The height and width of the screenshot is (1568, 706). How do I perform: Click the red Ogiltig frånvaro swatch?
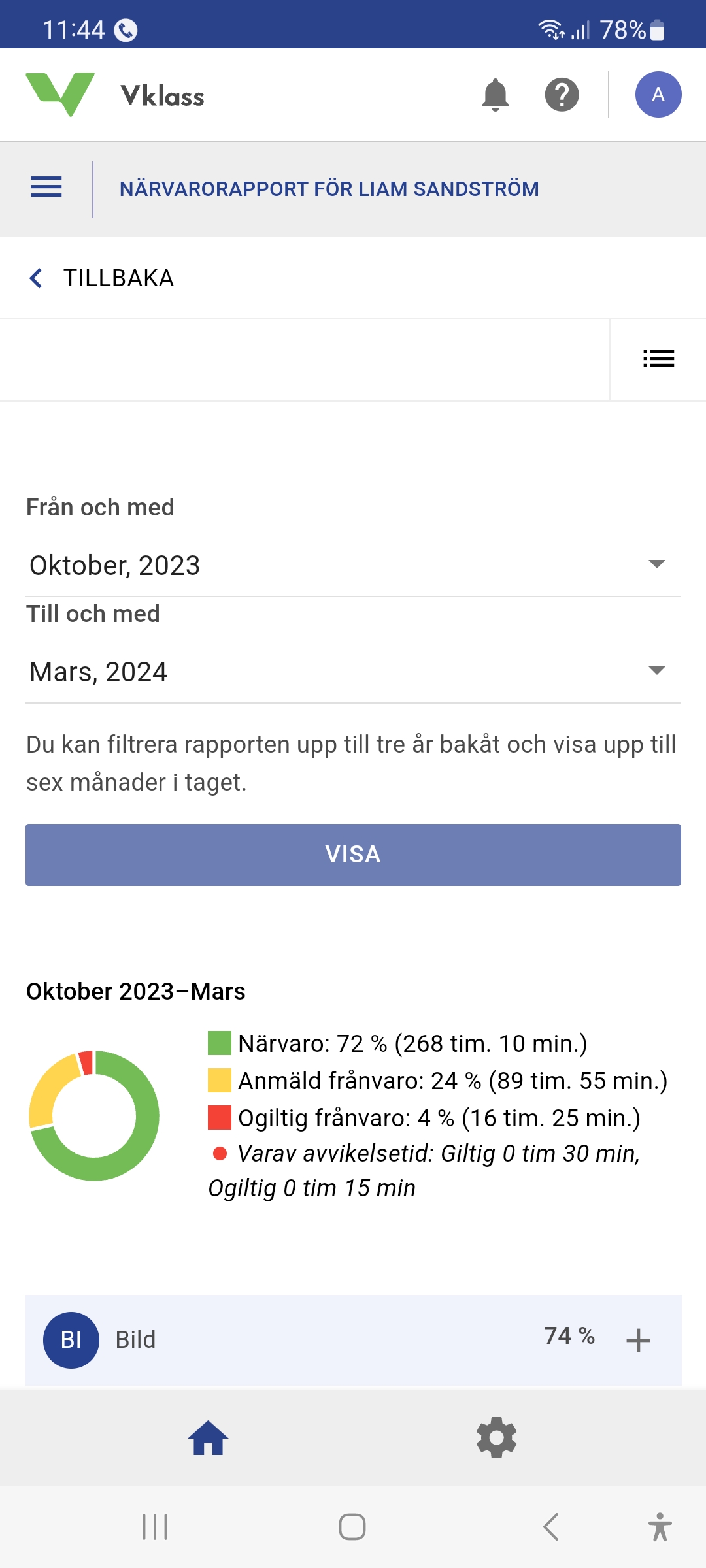click(220, 1118)
